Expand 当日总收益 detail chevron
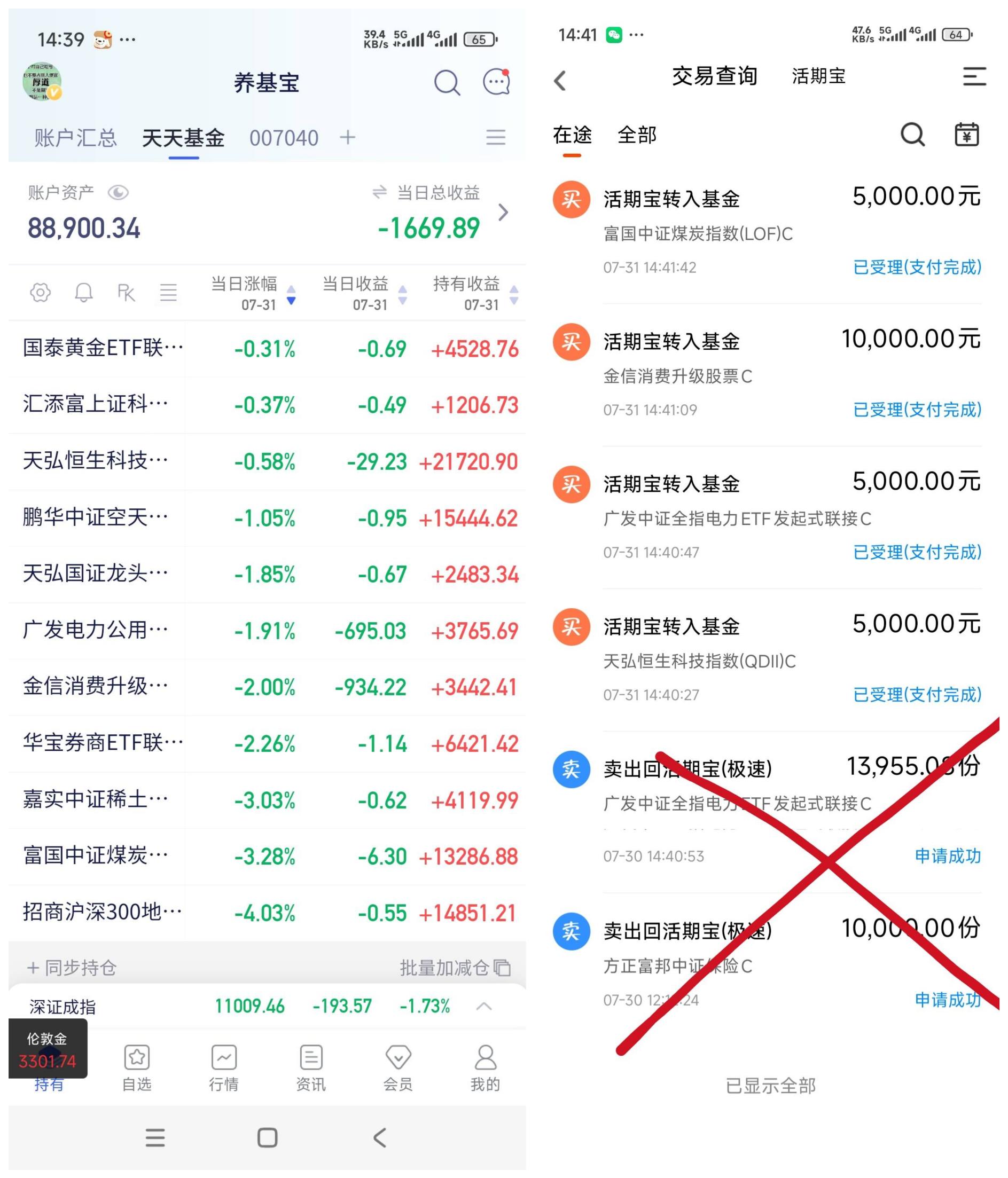The width and height of the screenshot is (1008, 1178). click(503, 212)
